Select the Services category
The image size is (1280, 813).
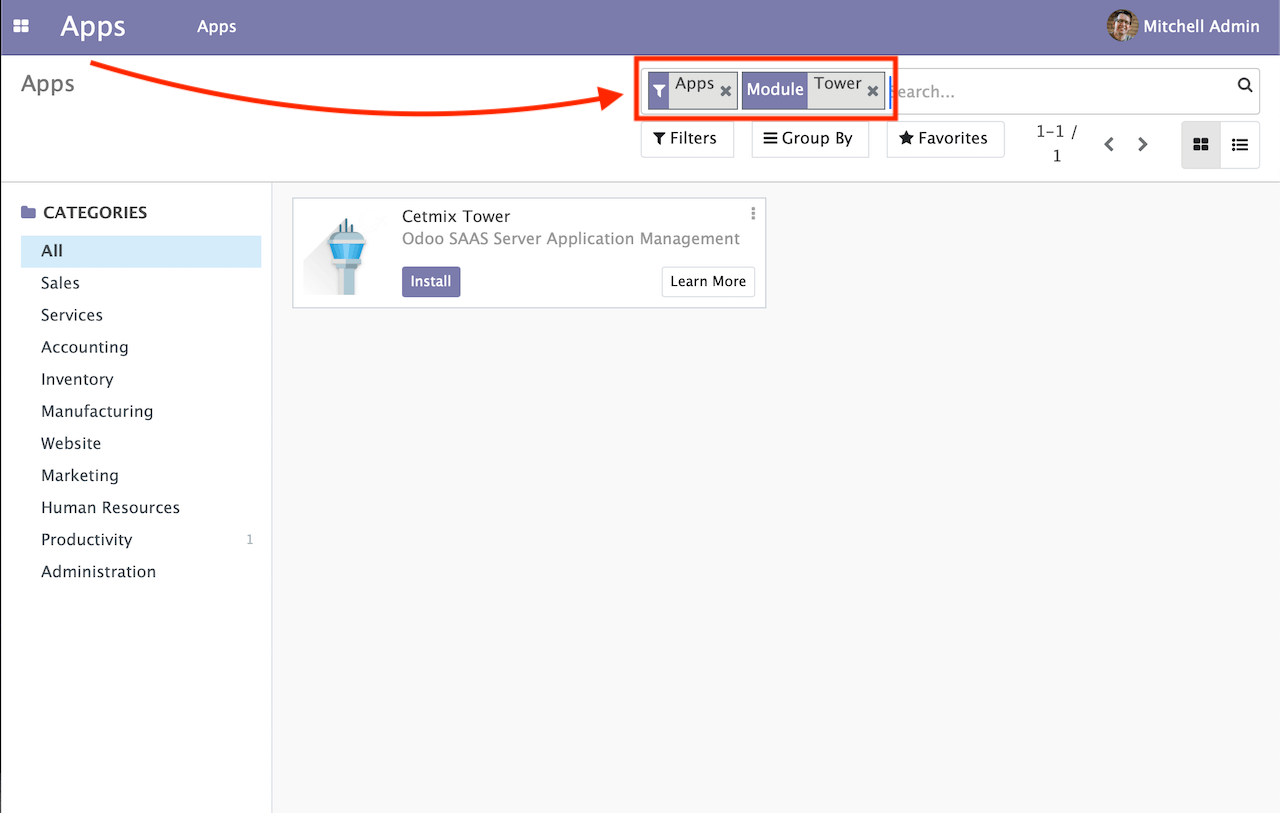141,315
